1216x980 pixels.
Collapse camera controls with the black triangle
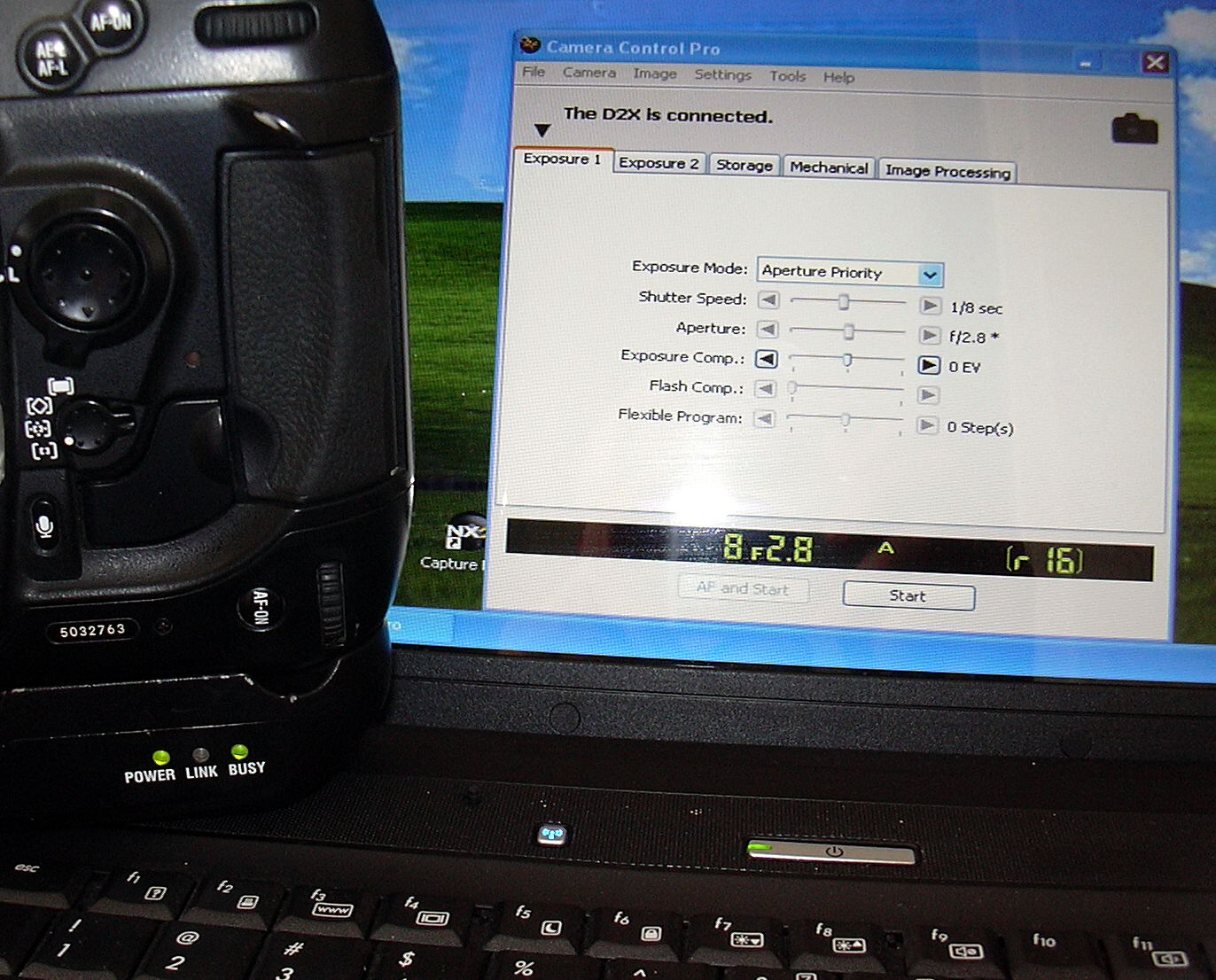click(542, 130)
